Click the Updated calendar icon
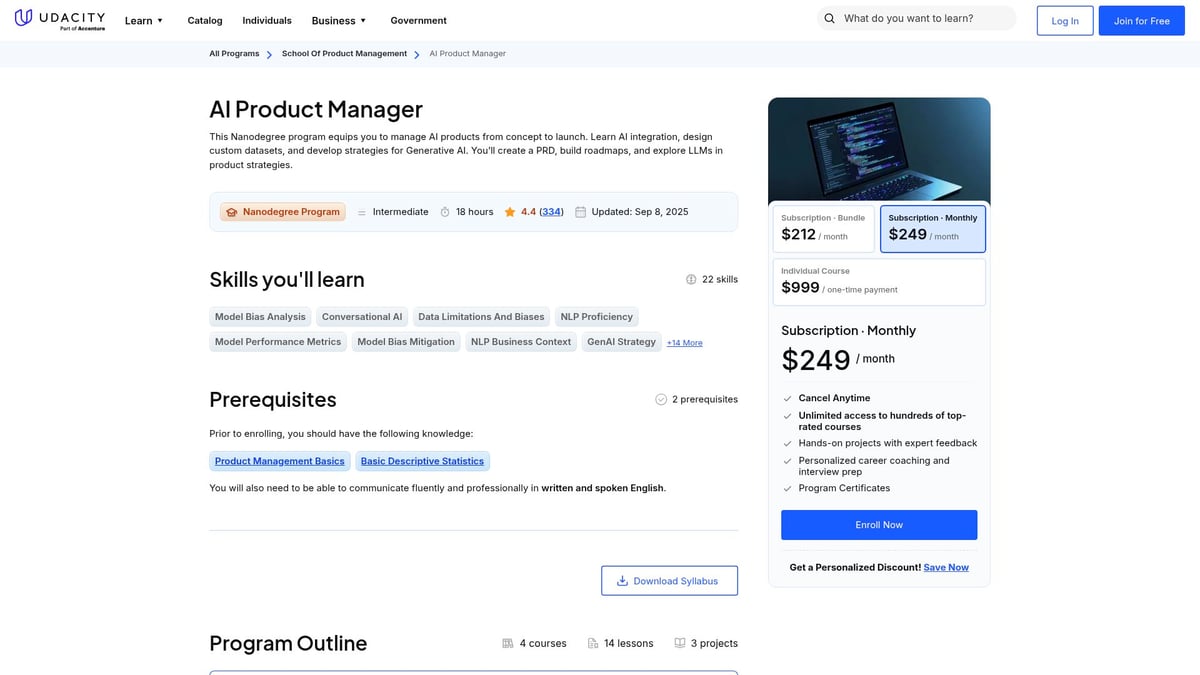Viewport: 1200px width, 675px height. [580, 212]
